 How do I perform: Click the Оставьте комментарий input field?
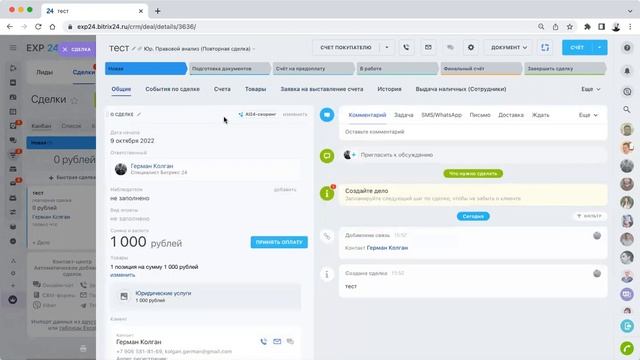pyautogui.click(x=473, y=132)
